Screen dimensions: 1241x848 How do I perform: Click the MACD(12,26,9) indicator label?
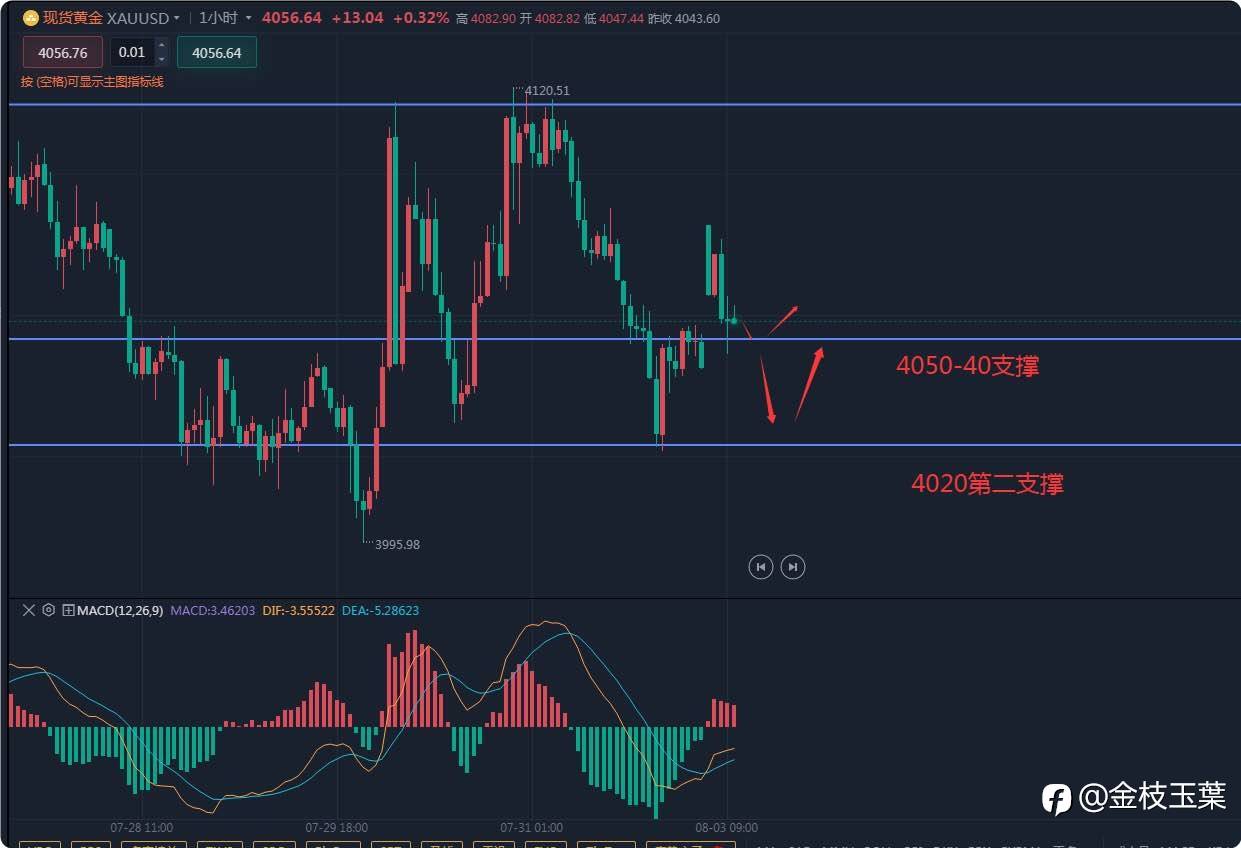[x=120, y=610]
